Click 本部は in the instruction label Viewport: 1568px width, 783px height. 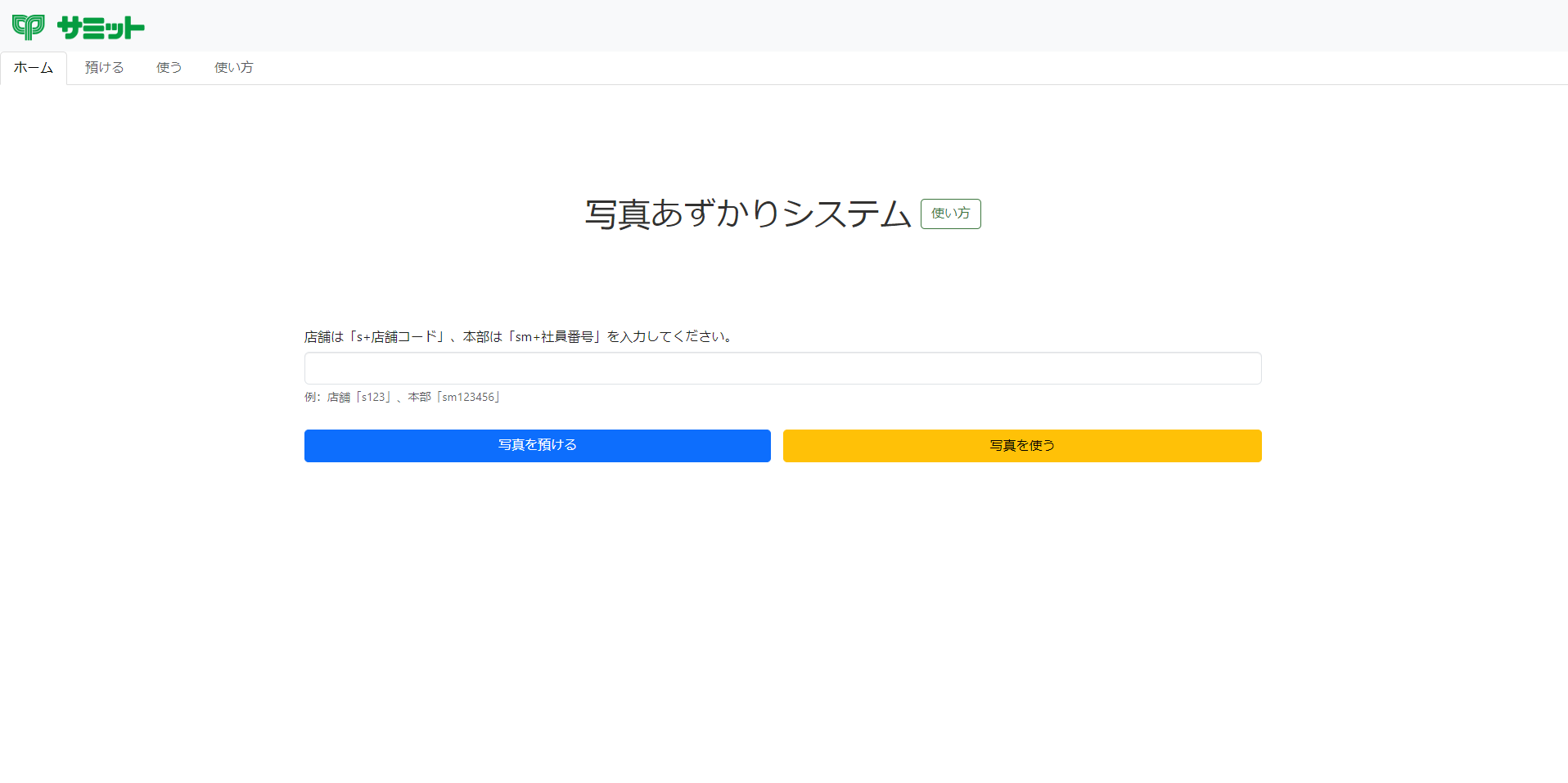pyautogui.click(x=483, y=337)
